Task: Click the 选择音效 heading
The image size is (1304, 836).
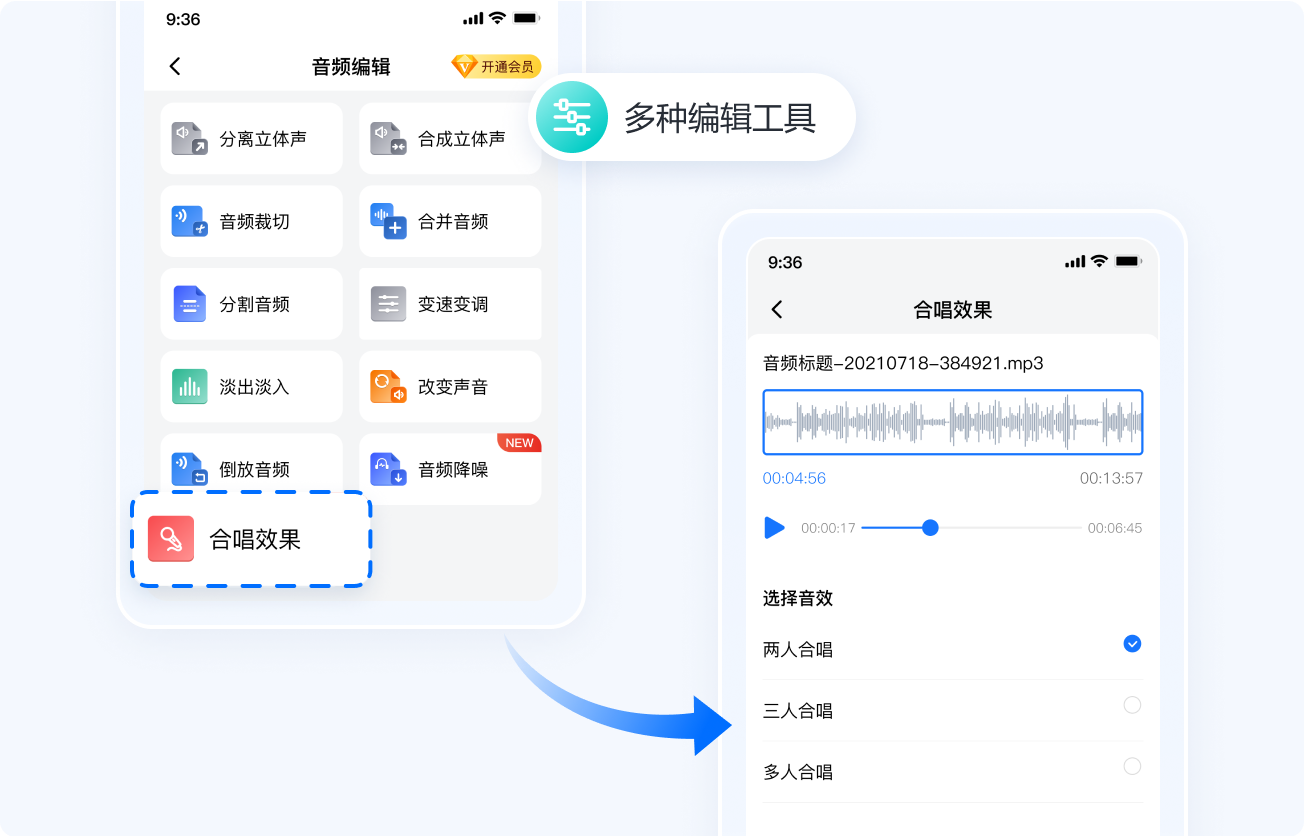Action: click(x=798, y=598)
